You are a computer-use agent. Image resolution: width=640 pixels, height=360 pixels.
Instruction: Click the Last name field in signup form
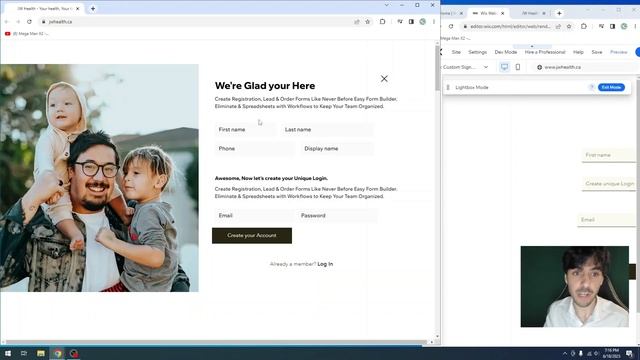point(327,129)
